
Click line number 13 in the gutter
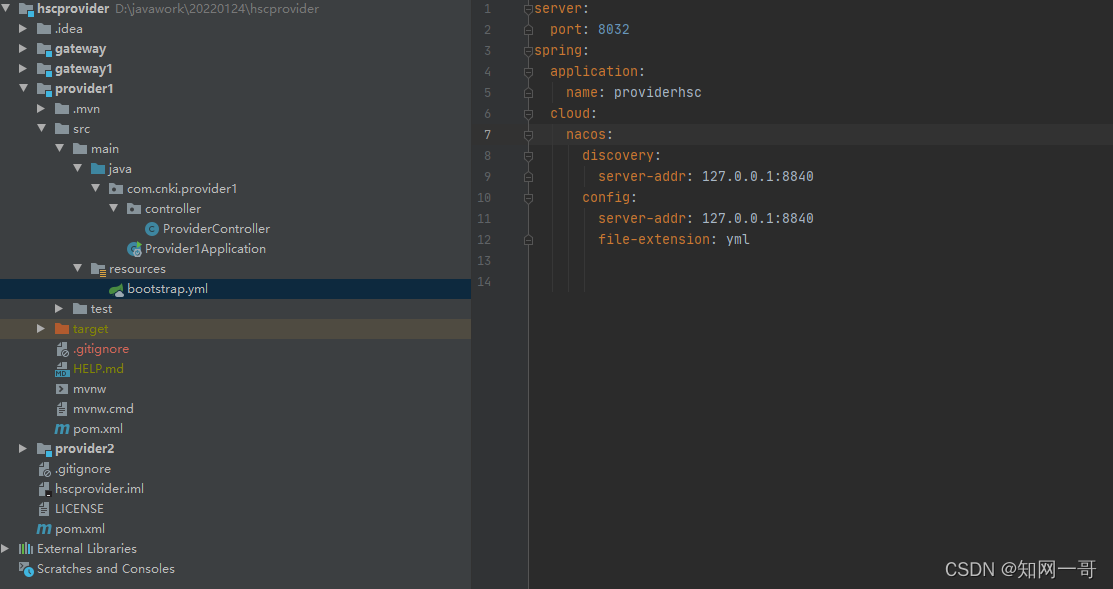484,260
